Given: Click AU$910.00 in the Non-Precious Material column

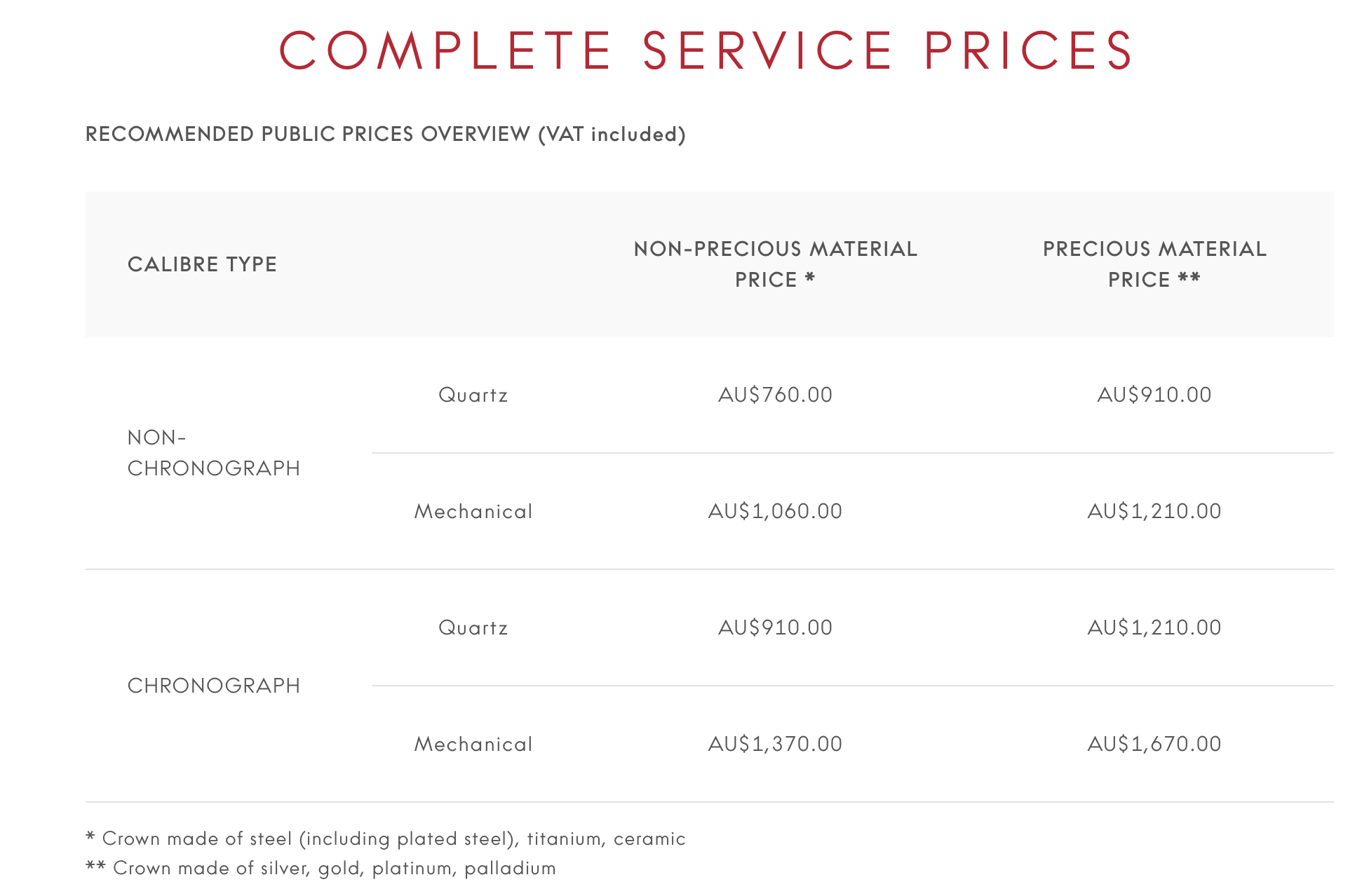Looking at the screenshot, I should click(775, 628).
